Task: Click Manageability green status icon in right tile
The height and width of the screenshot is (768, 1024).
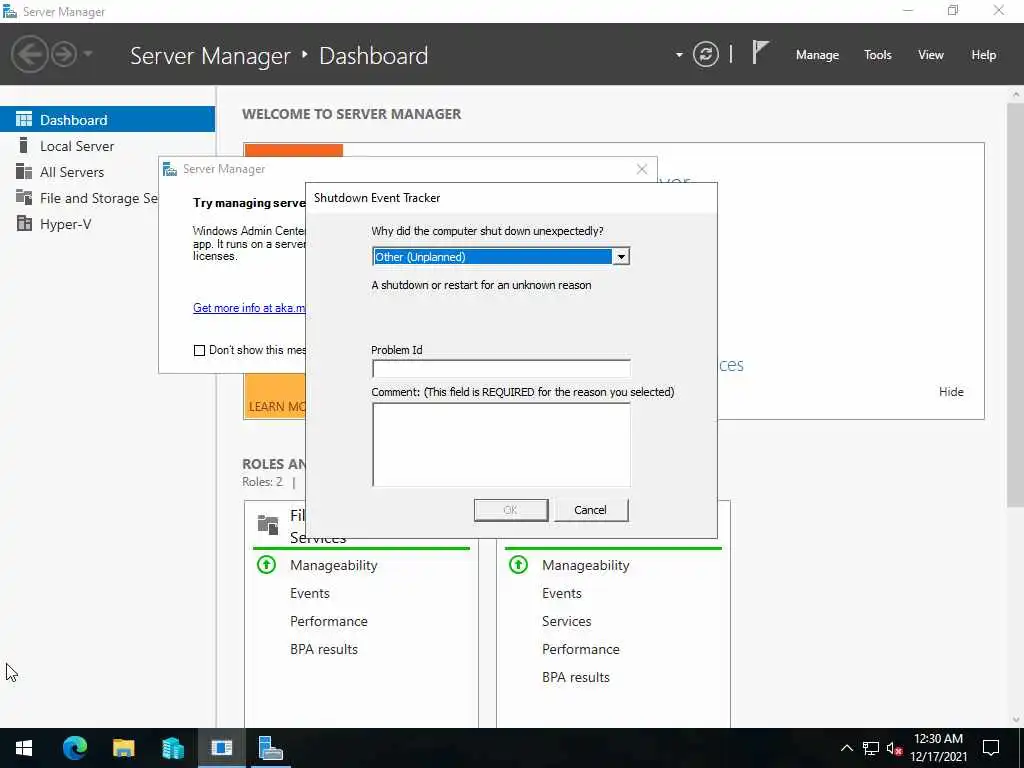Action: click(x=519, y=564)
